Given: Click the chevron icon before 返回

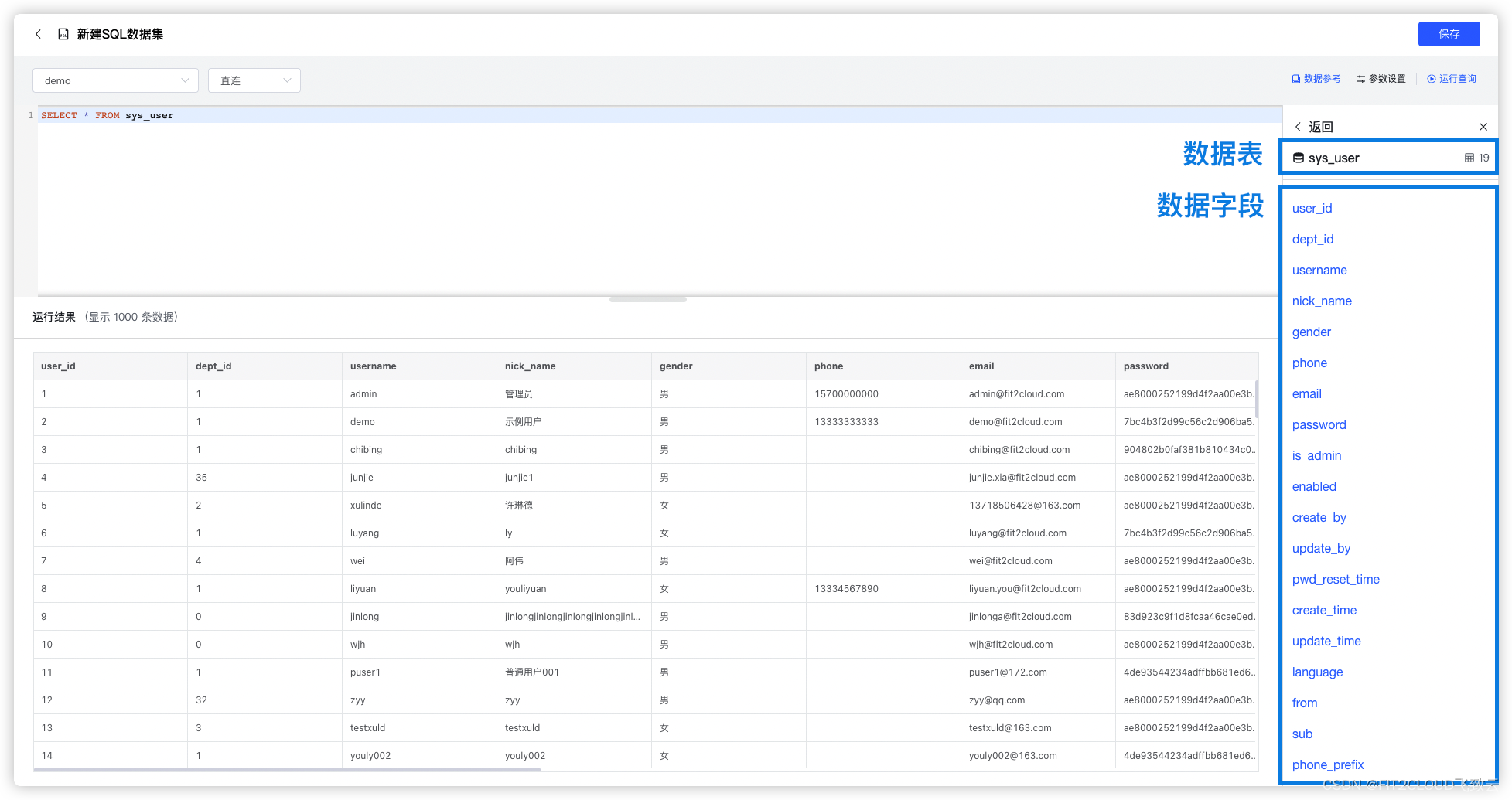Looking at the screenshot, I should coord(1298,127).
